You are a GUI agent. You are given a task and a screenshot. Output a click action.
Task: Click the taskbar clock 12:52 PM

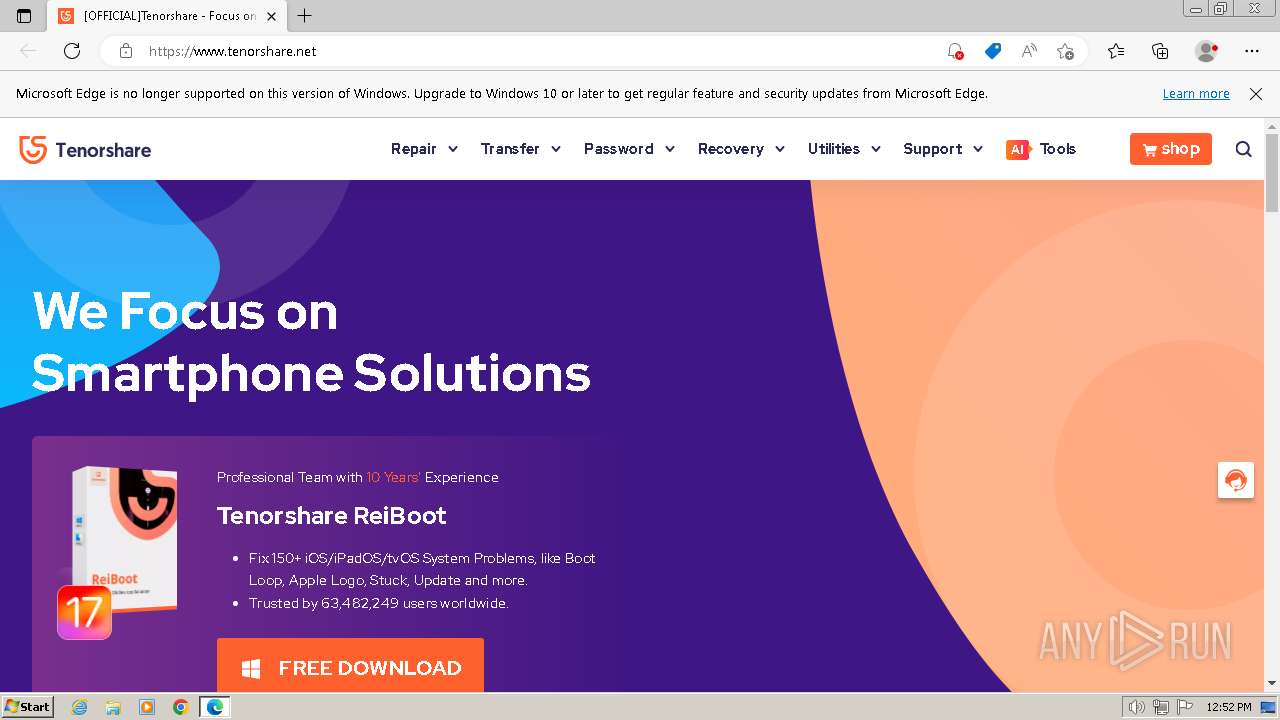[x=1229, y=707]
